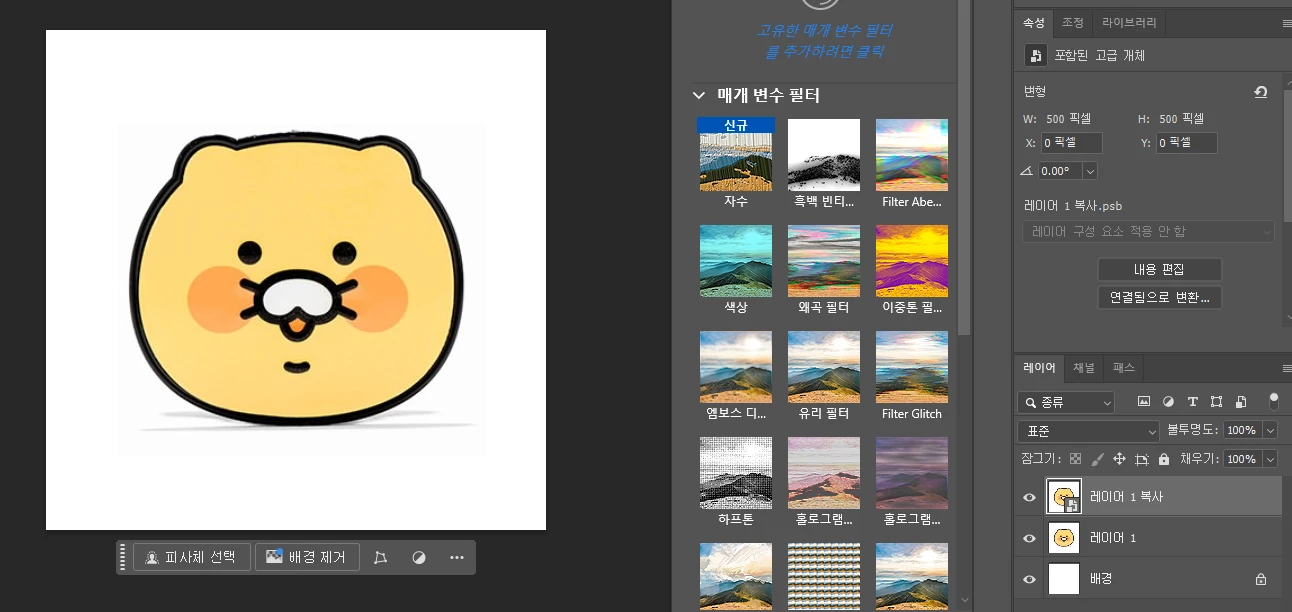This screenshot has width=1292, height=612.
Task: Click the 채우기 100% value field
Action: tap(1243, 459)
